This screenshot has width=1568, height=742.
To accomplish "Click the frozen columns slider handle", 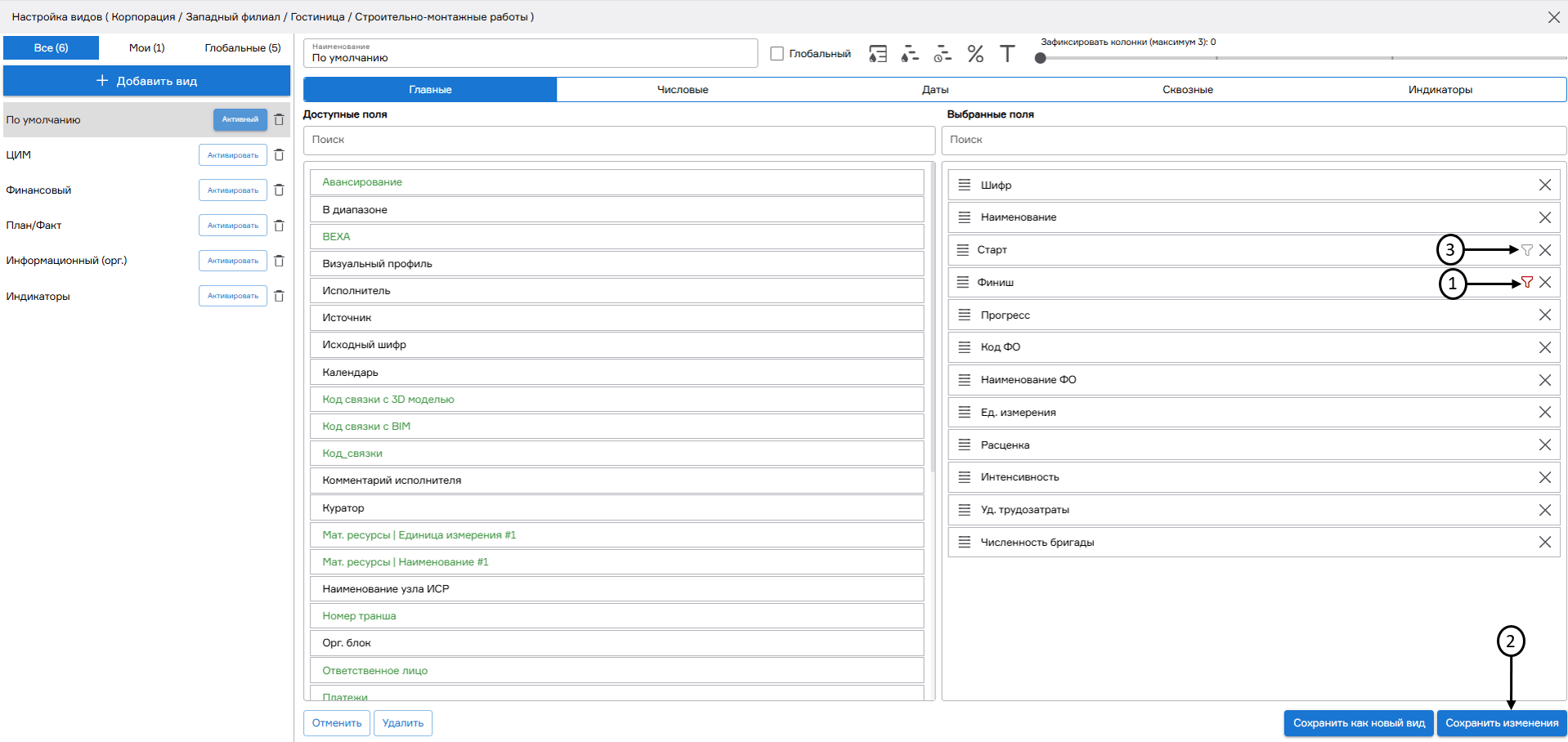I will pyautogui.click(x=1040, y=58).
